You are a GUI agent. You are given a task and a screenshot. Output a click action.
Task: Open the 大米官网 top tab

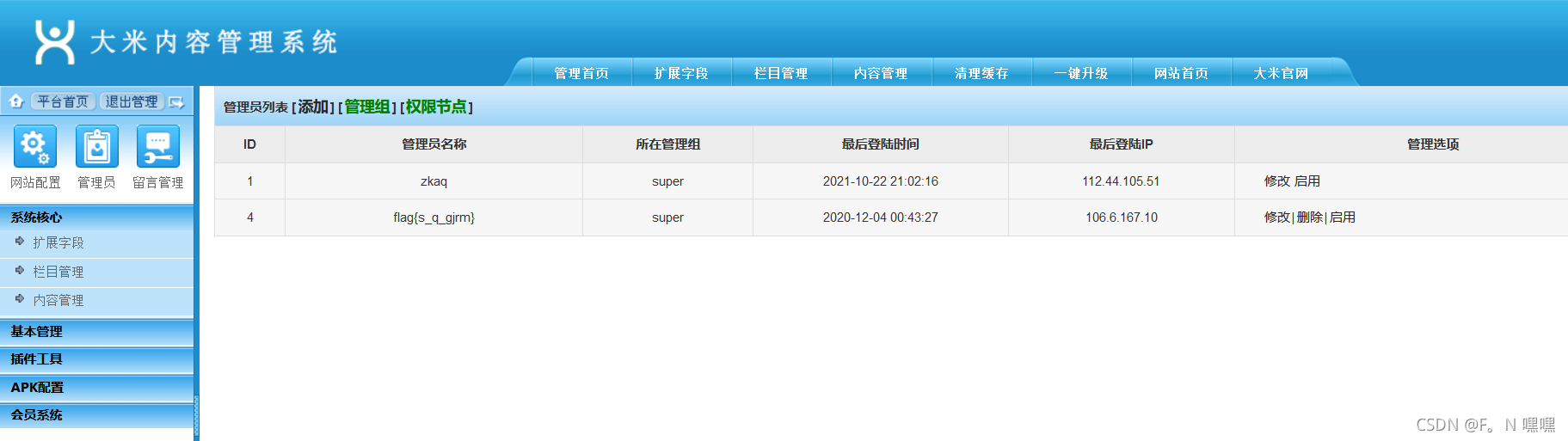(1281, 73)
